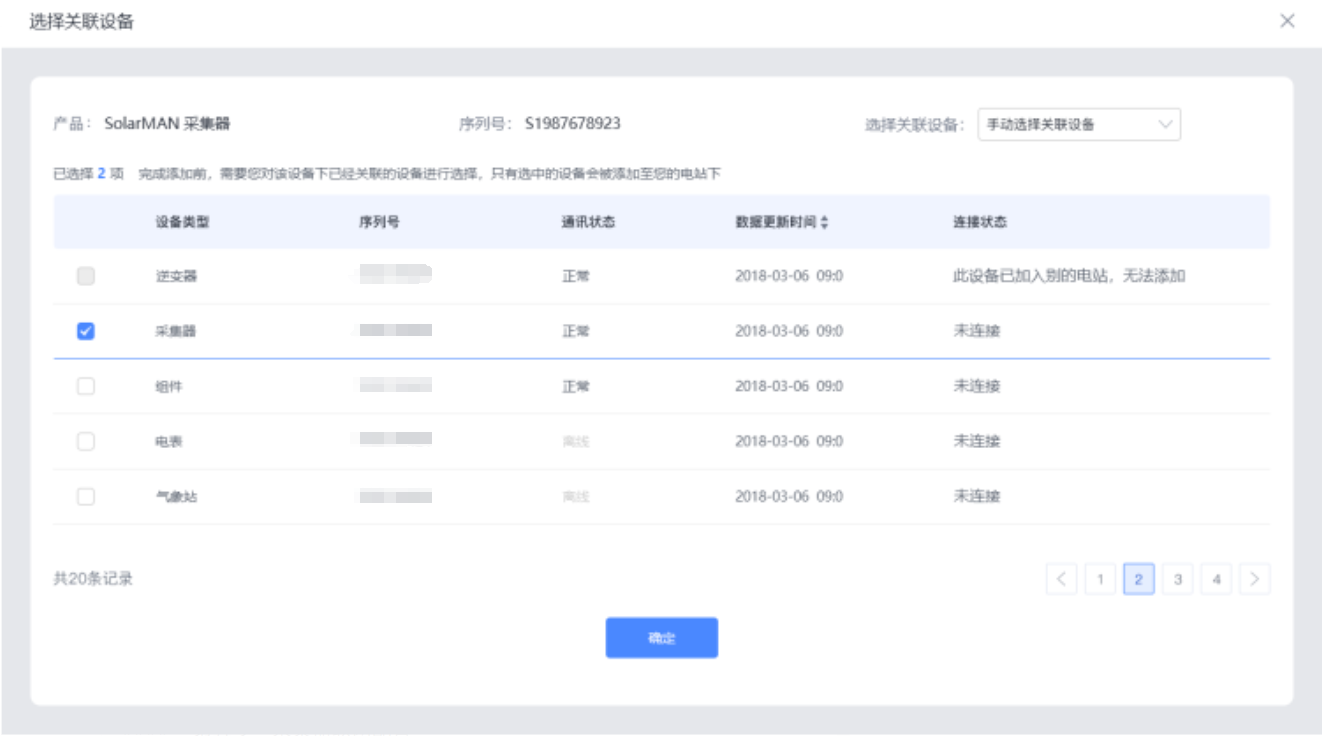This screenshot has height=736, width=1322.
Task: Uncheck the 采集器 row checkbox
Action: coord(86,331)
